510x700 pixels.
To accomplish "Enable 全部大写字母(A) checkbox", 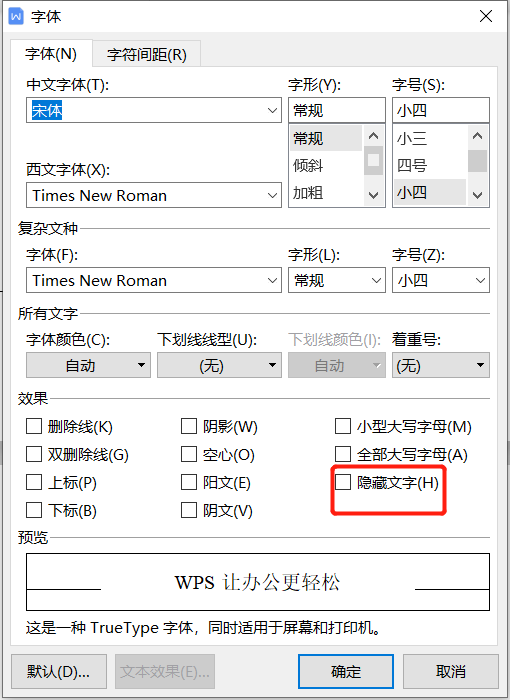I will (x=343, y=454).
